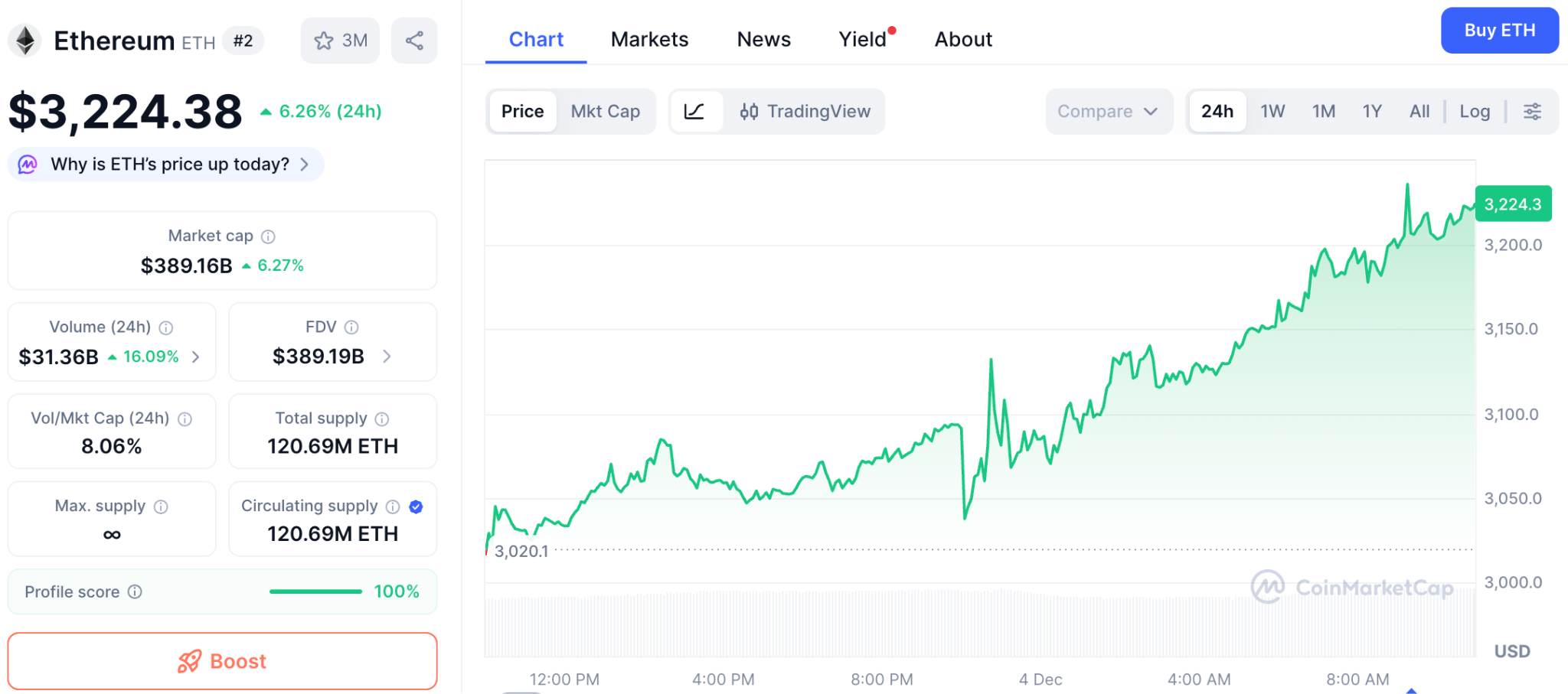Click the 8.06% Vol/Mkt Cap value
1568x694 pixels.
pos(112,446)
